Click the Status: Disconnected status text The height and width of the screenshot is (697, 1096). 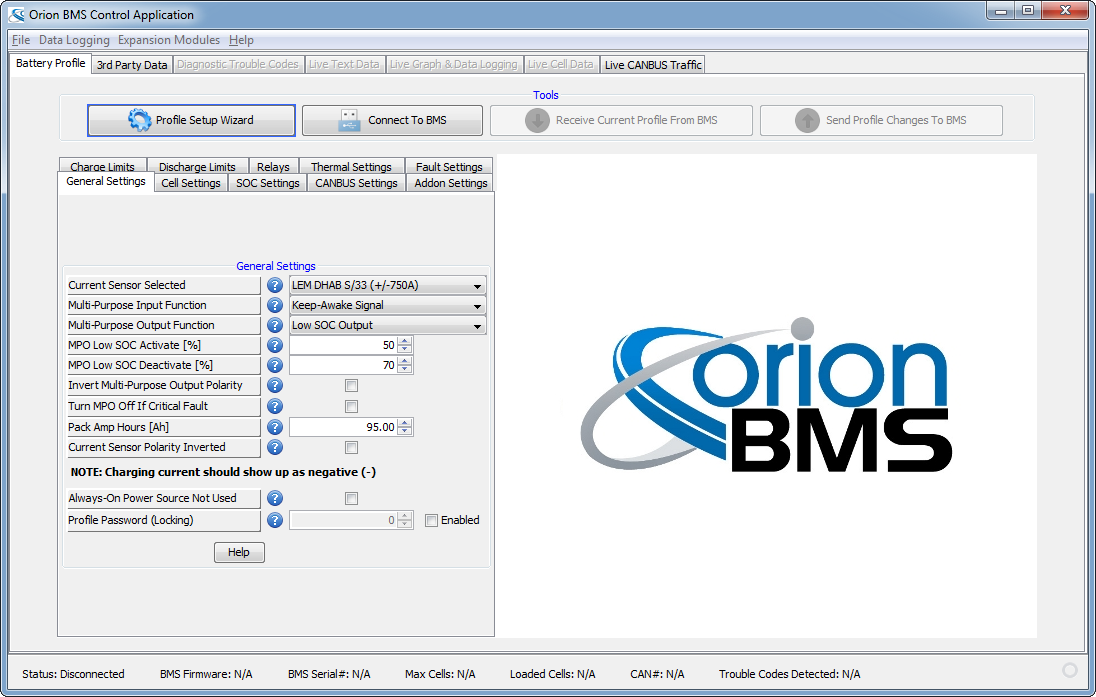click(x=73, y=674)
